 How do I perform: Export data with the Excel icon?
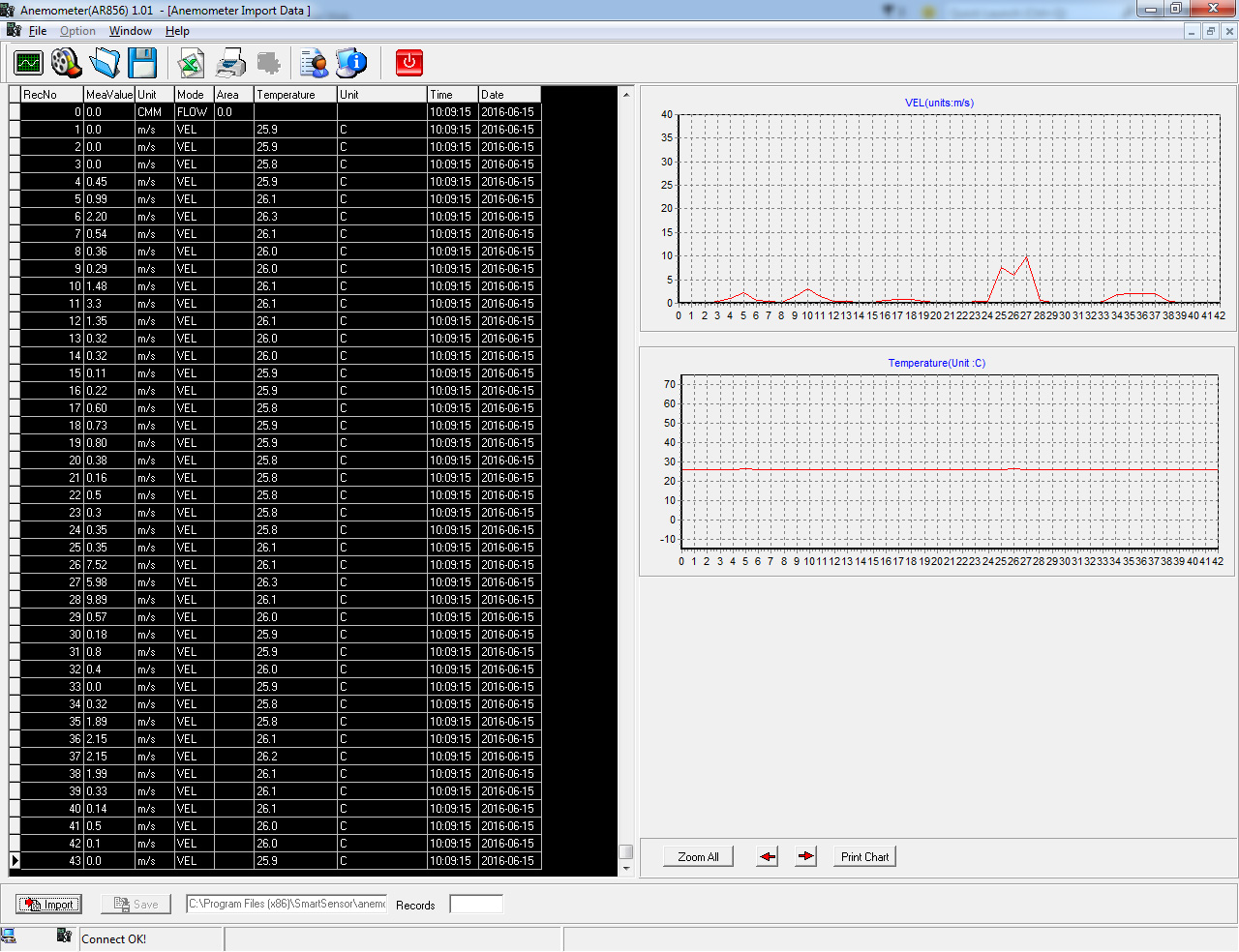191,64
